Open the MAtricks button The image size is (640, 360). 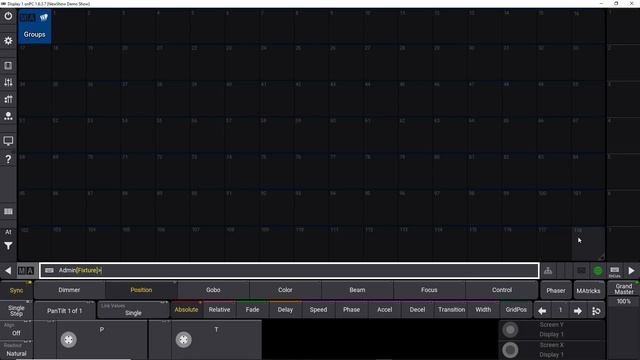pos(588,291)
